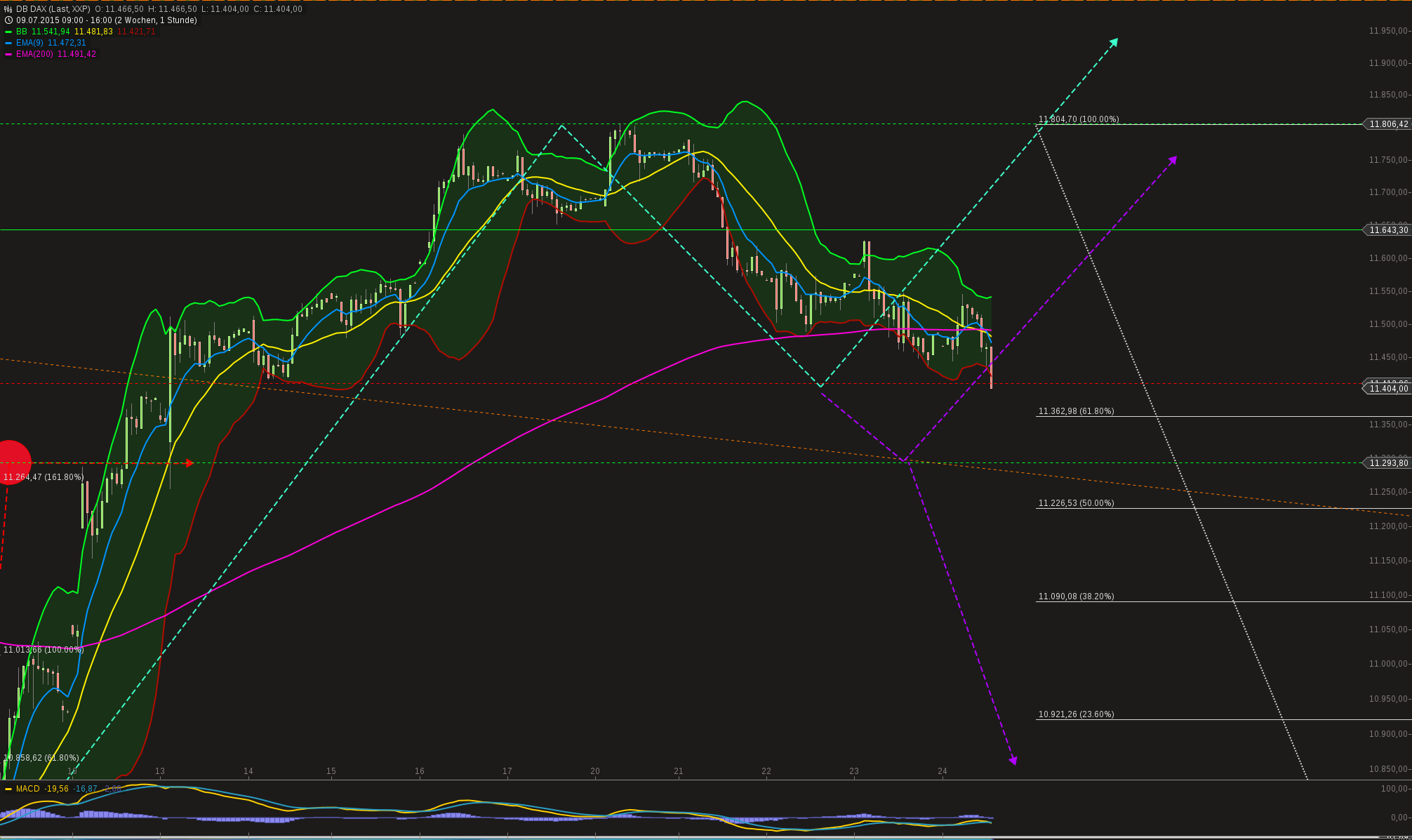Click date label 14 on the time axis

(x=248, y=771)
